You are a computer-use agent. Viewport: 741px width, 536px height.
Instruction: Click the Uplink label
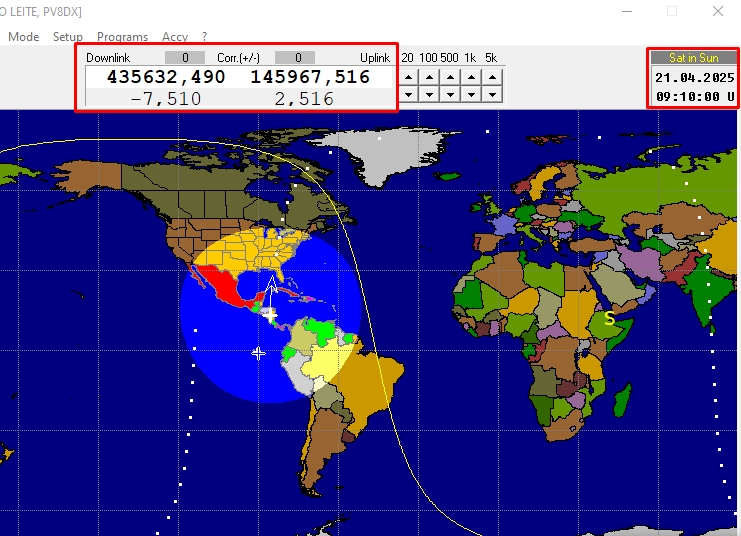(375, 58)
